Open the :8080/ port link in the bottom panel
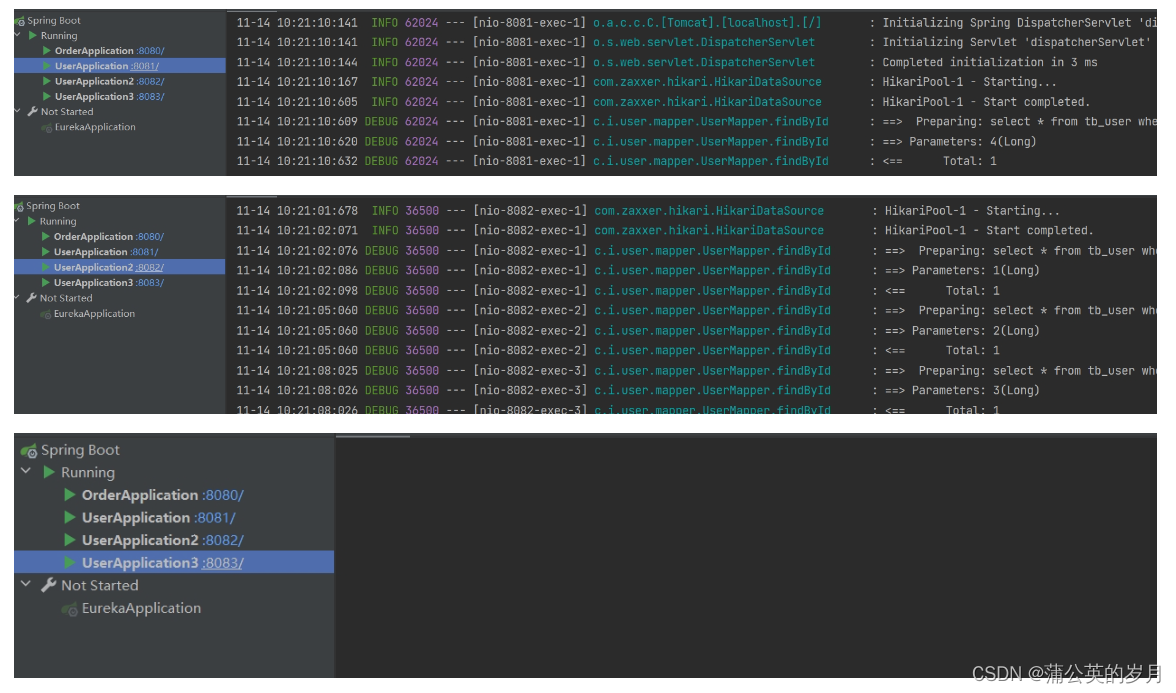 (223, 495)
